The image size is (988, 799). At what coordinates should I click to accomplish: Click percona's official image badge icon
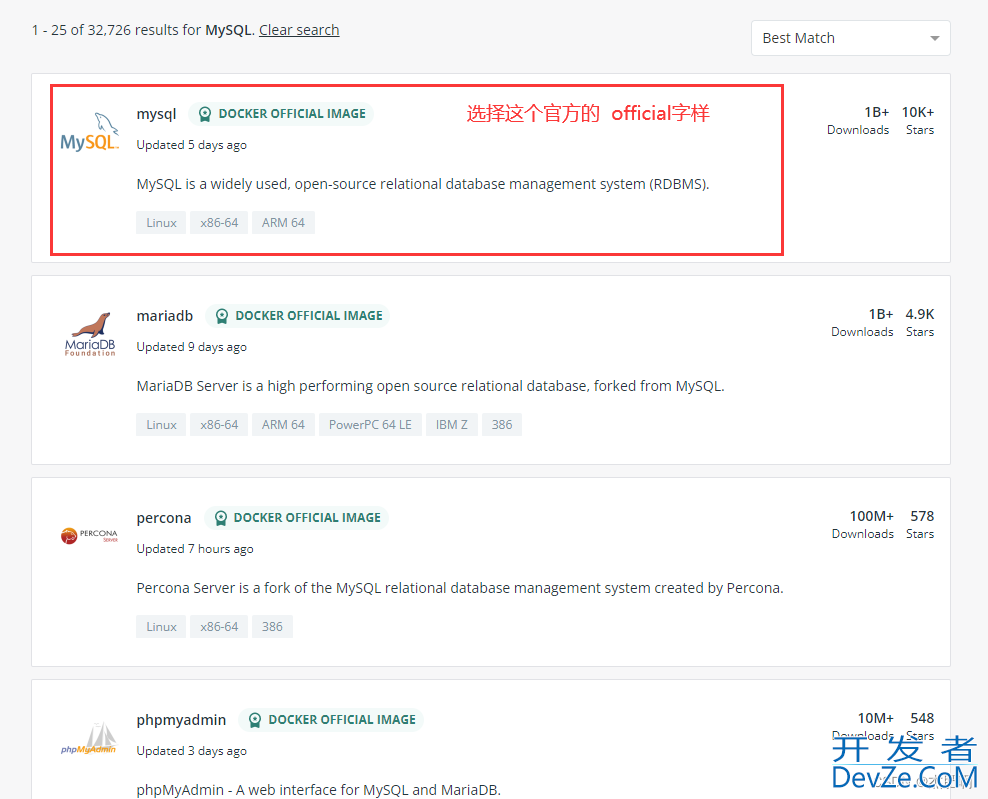pos(221,518)
